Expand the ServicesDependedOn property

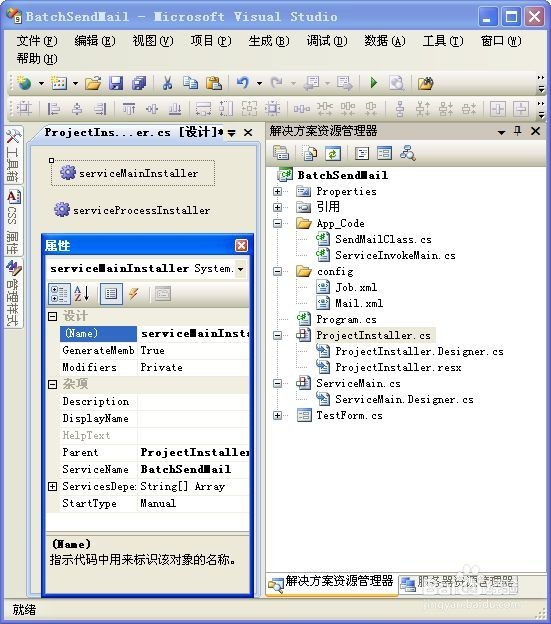coord(53,486)
